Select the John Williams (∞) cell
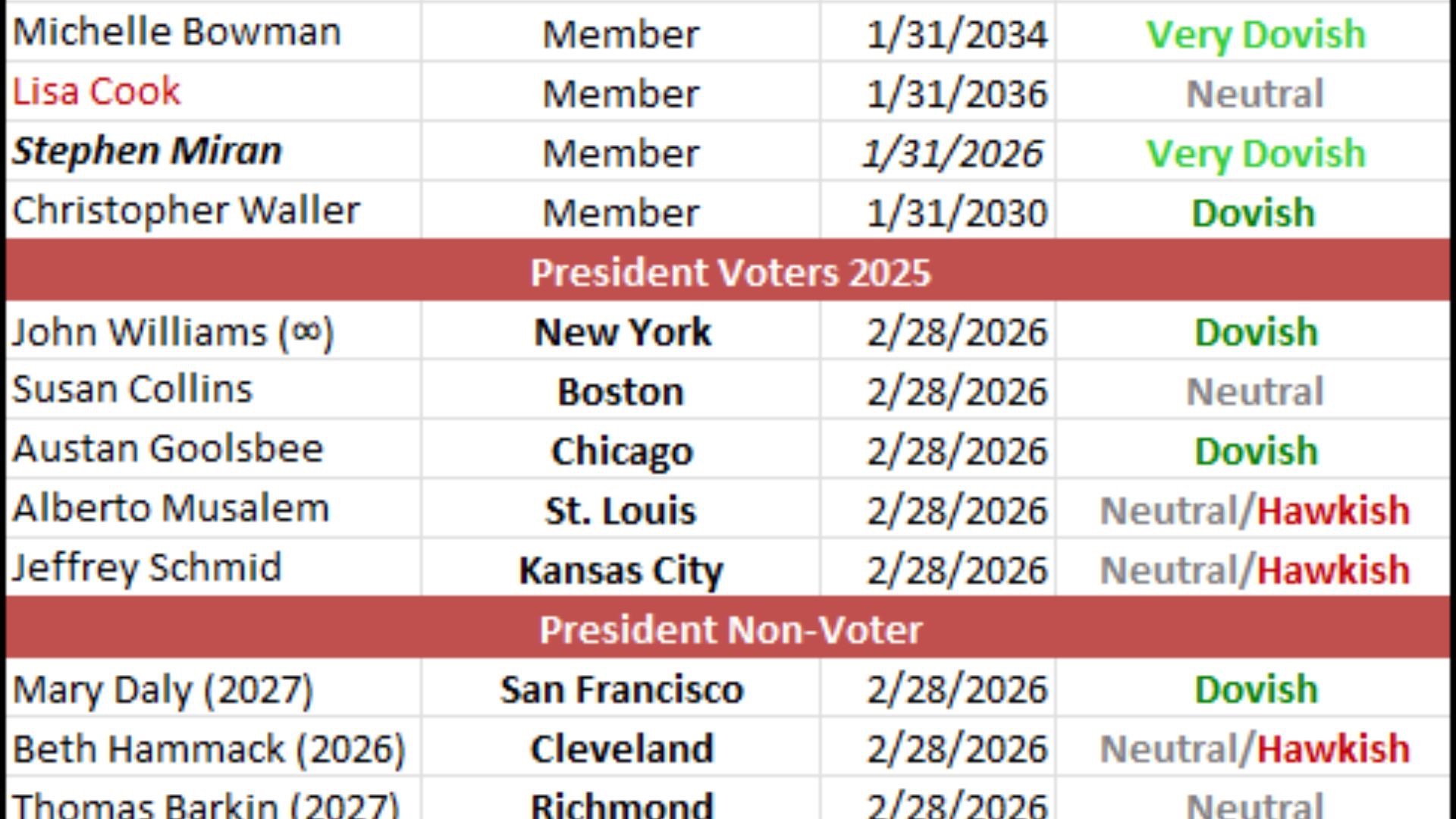 point(173,332)
